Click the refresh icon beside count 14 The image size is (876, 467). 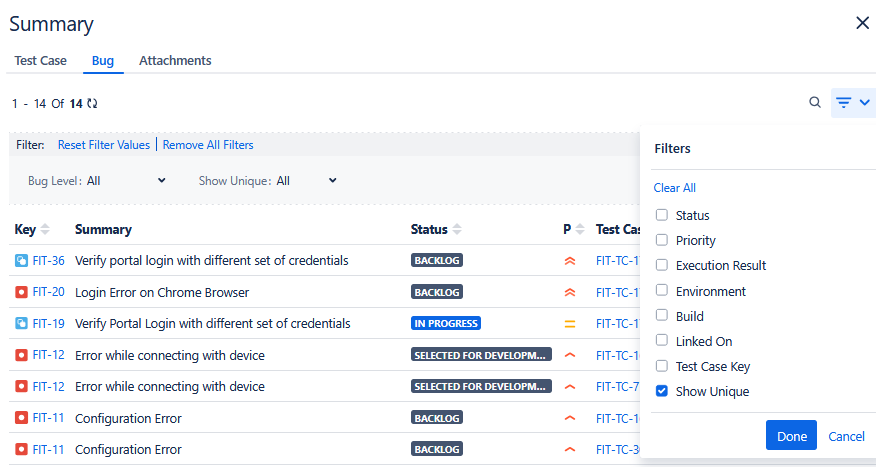click(x=93, y=103)
